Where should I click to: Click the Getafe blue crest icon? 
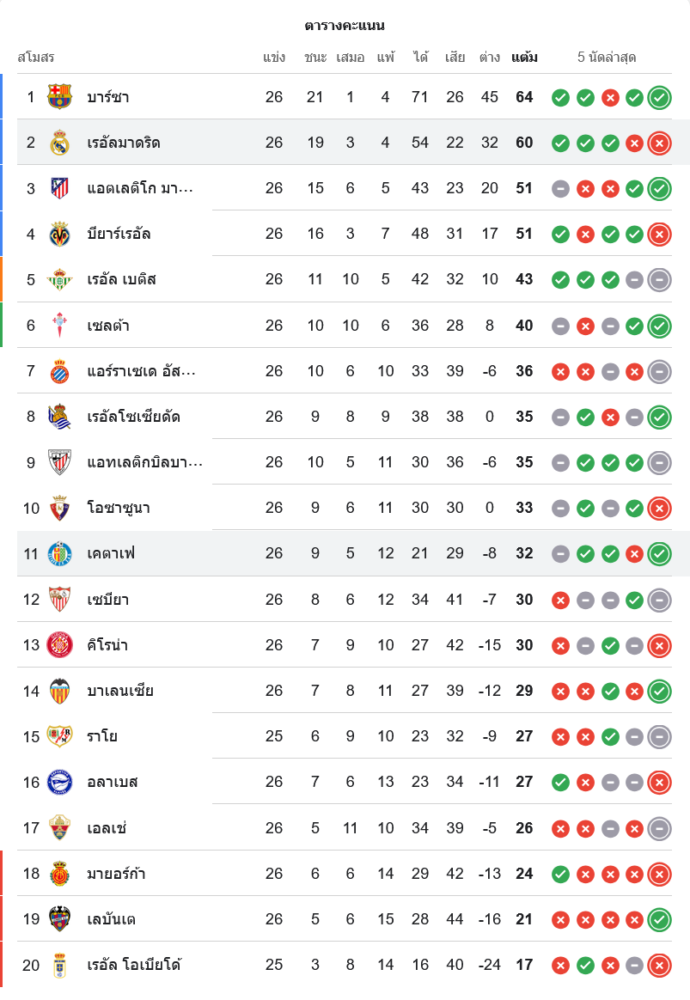60,553
